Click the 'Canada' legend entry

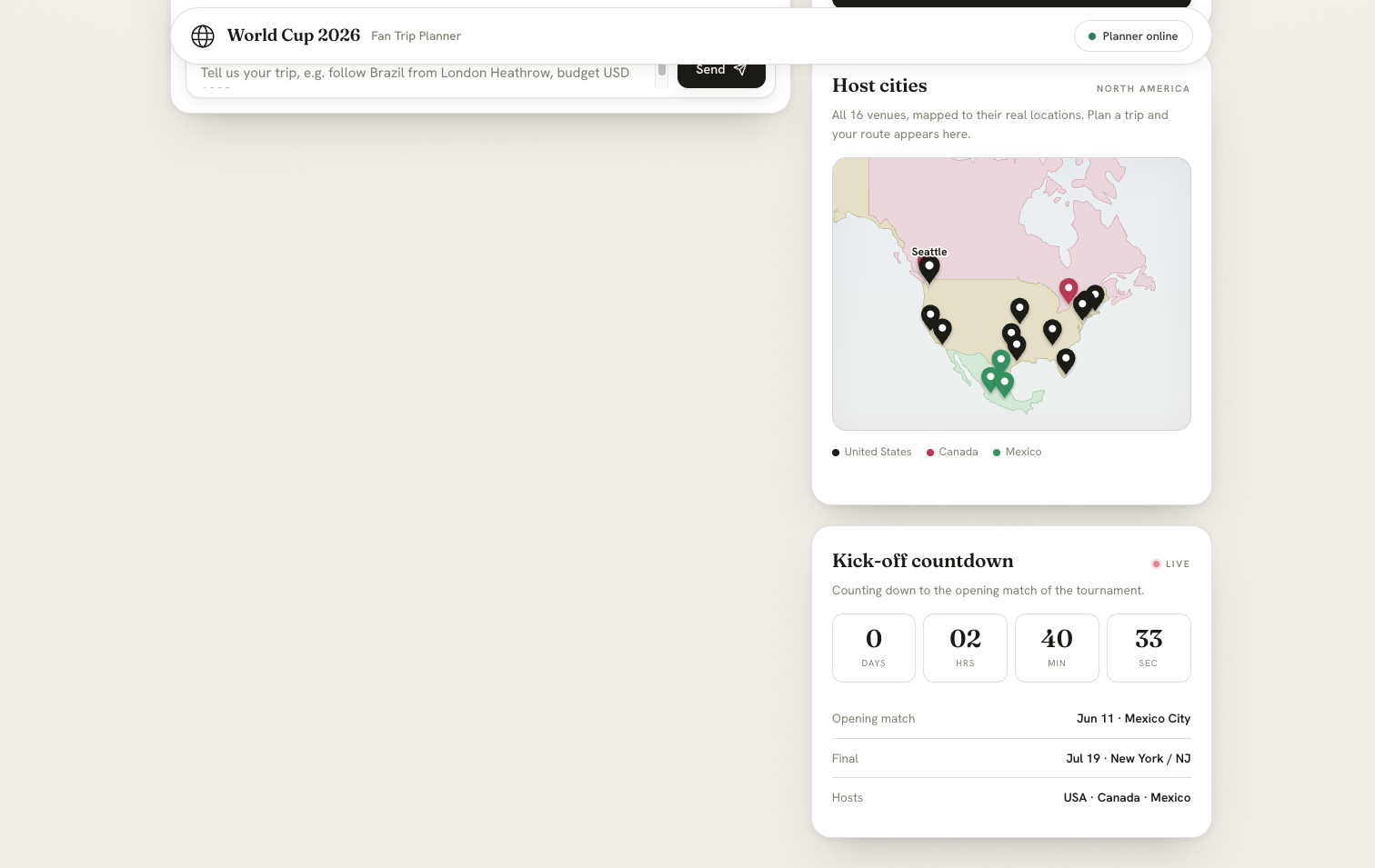click(952, 452)
